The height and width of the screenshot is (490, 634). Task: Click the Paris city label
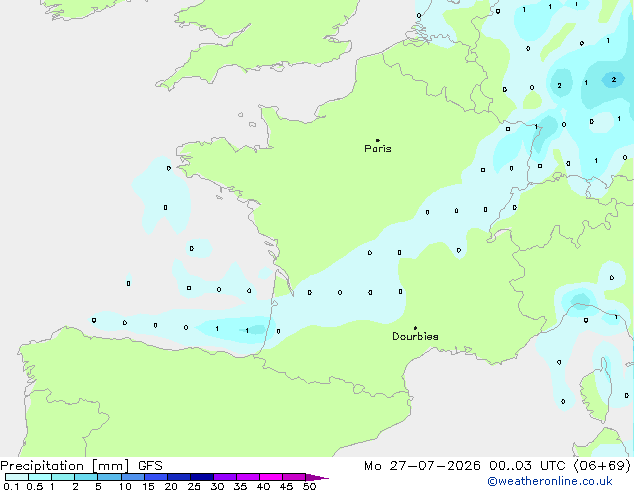tap(378, 149)
